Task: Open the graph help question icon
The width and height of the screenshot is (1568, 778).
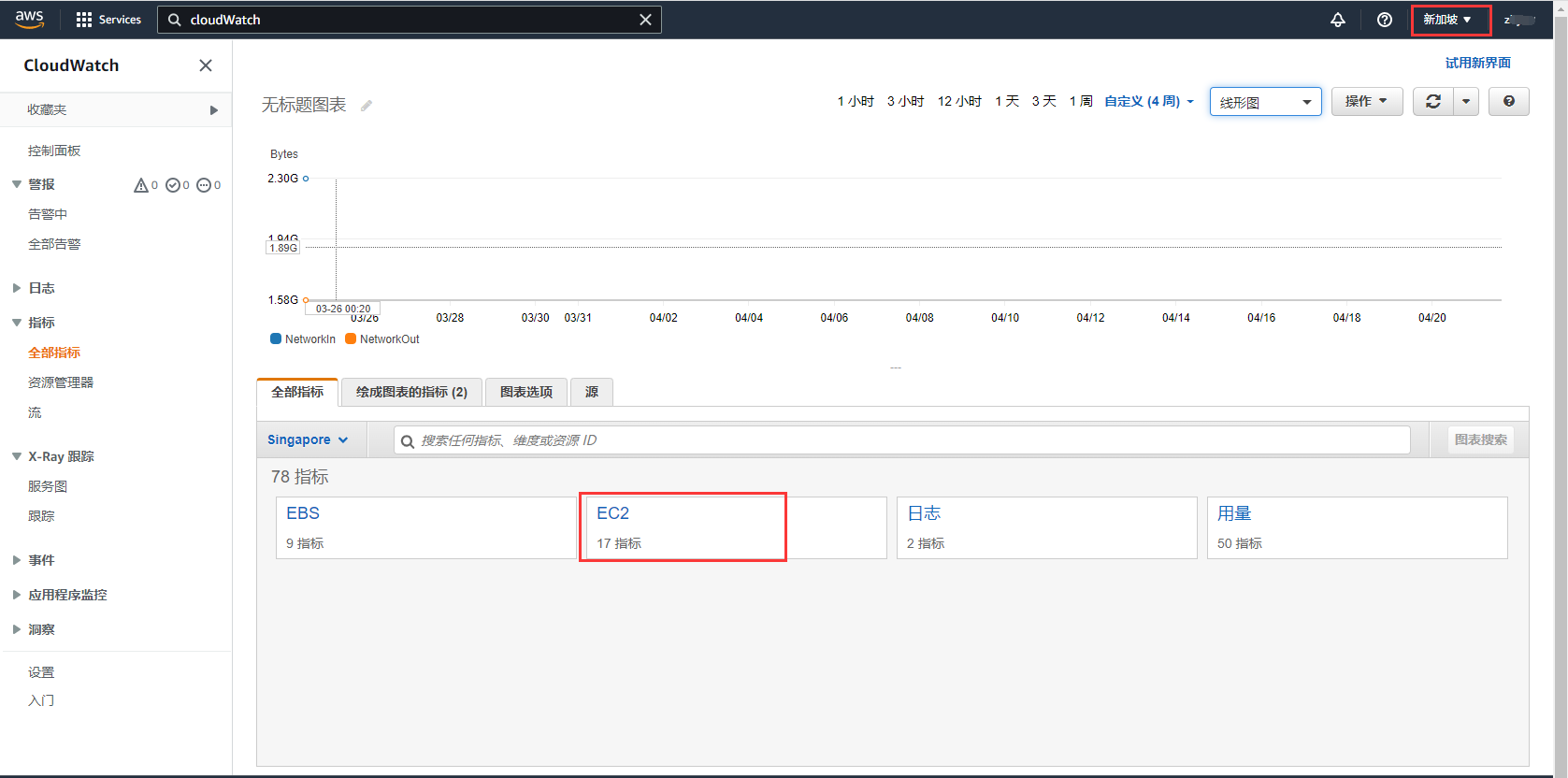Action: pyautogui.click(x=1508, y=101)
